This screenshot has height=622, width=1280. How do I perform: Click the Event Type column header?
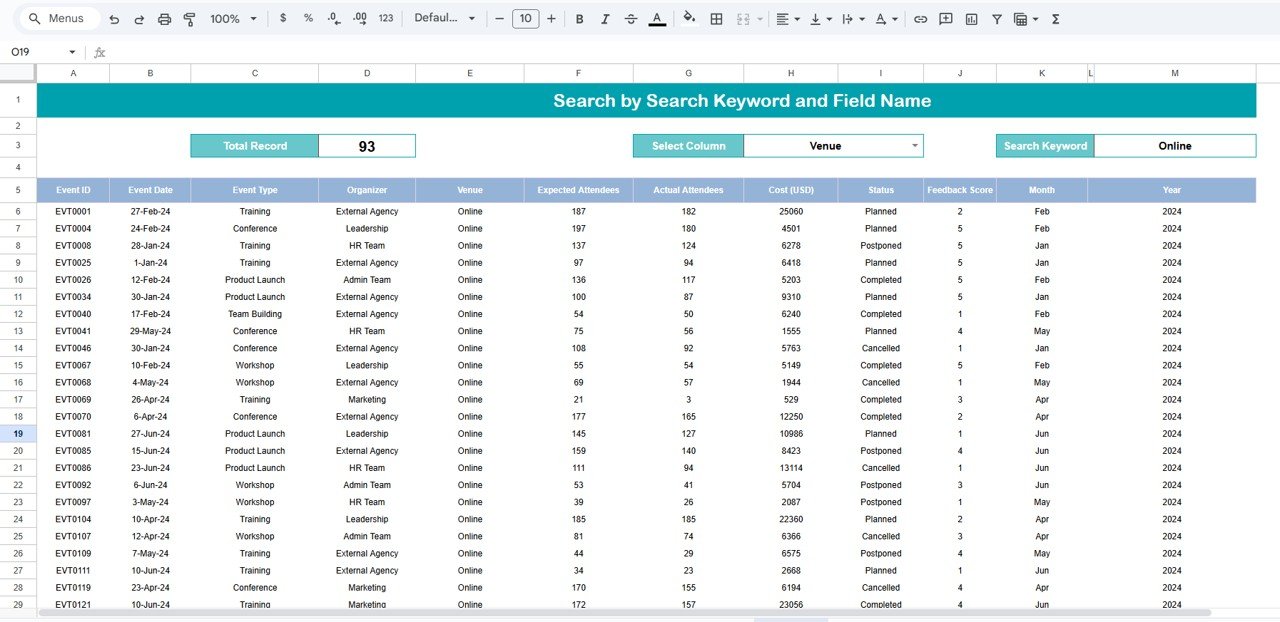(x=254, y=190)
